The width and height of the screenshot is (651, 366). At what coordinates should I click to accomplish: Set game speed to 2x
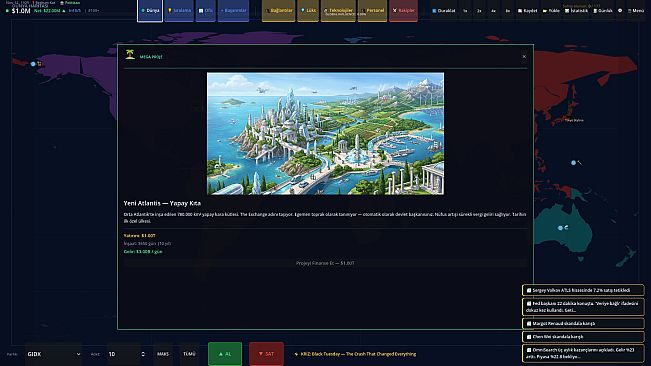(x=479, y=11)
